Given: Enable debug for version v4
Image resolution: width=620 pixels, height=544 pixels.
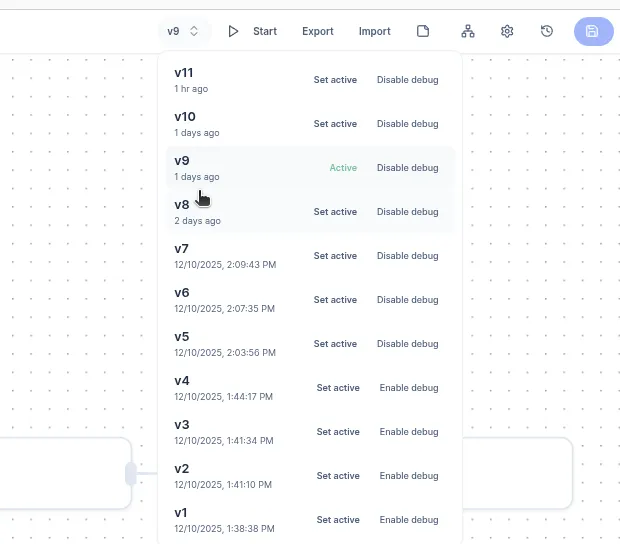Looking at the screenshot, I should (408, 388).
